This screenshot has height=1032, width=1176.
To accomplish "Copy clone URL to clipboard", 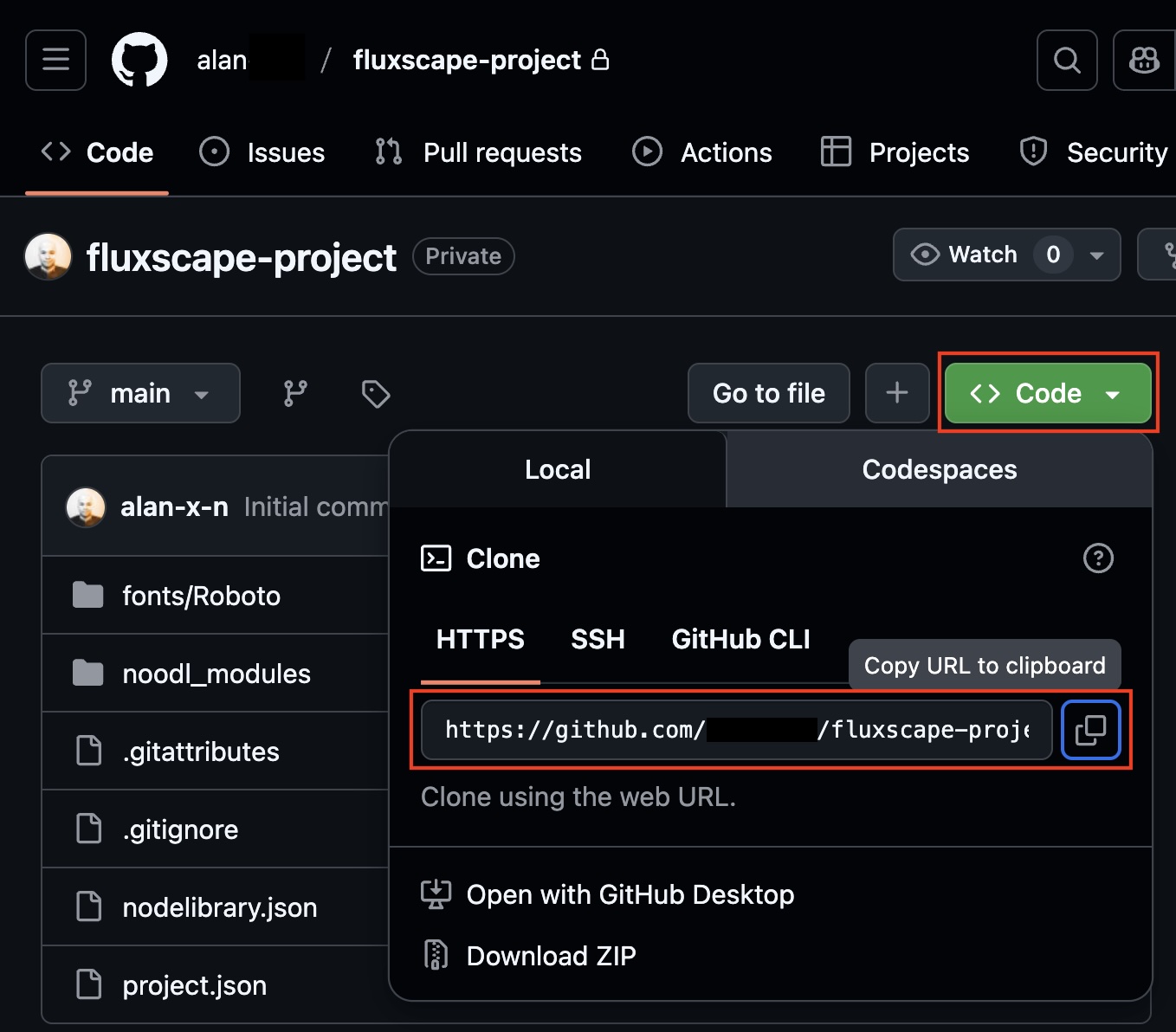I will (1090, 730).
